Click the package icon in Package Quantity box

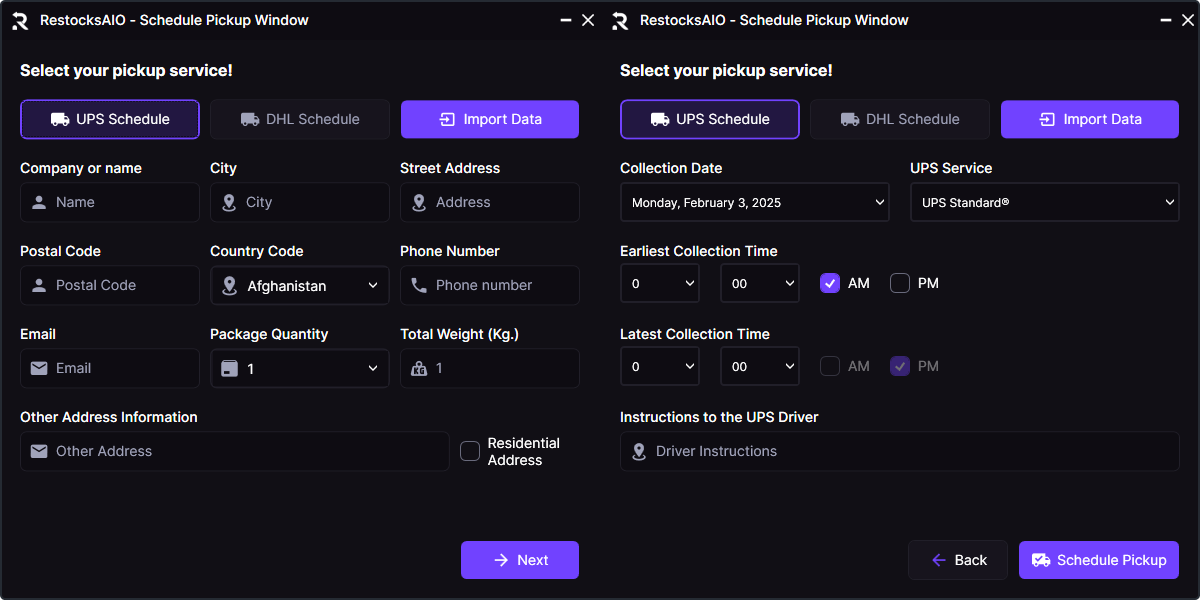pyautogui.click(x=229, y=368)
